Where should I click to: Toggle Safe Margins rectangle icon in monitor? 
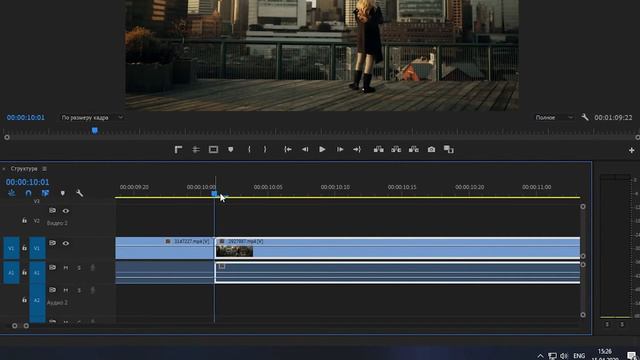(213, 150)
